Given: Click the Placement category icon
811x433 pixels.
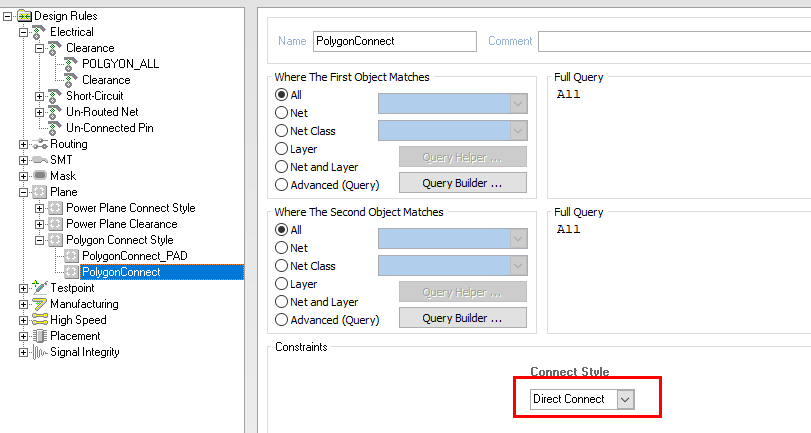Looking at the screenshot, I should [39, 336].
